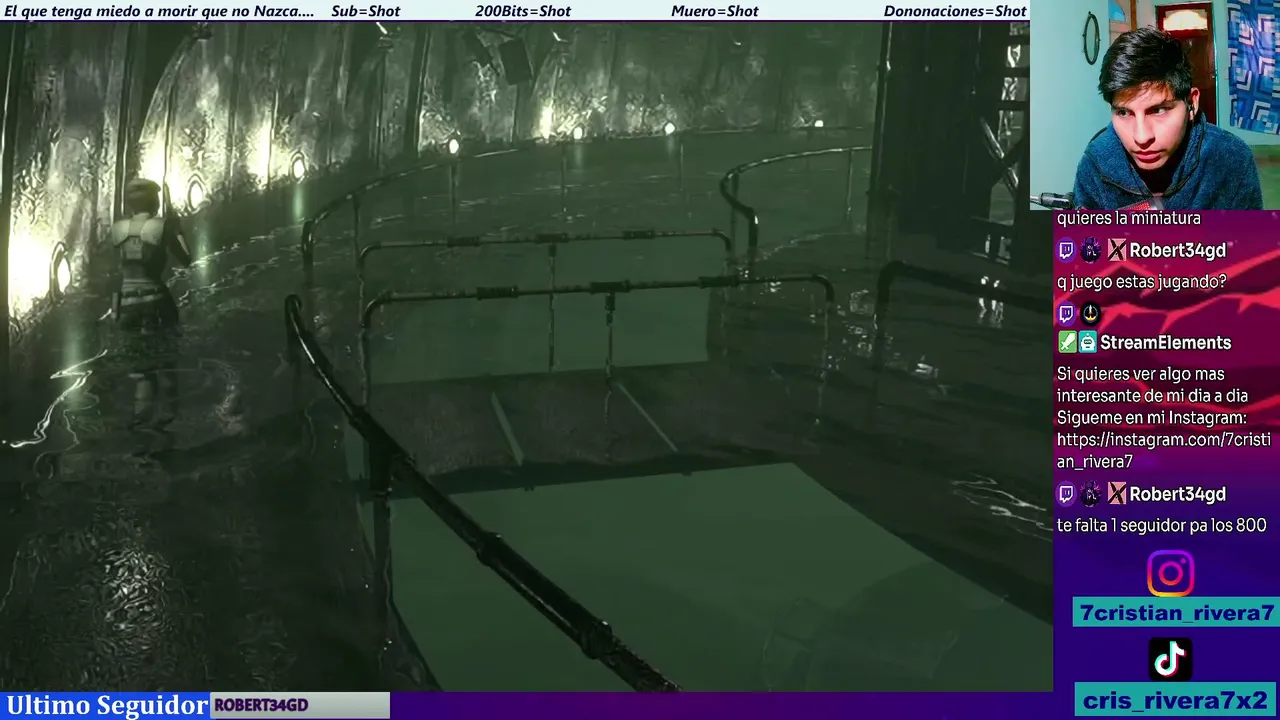Click Twitch badge beside Robert34gd above 'q juego'
1280x720 pixels.
1066,250
